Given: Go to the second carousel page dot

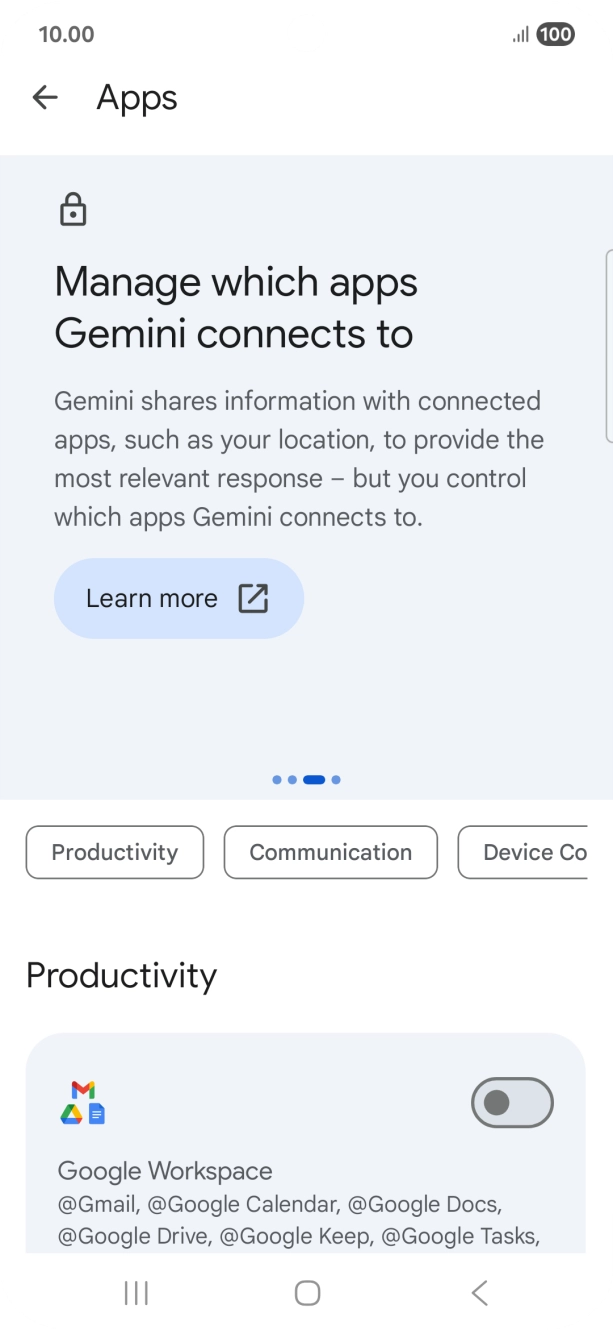Looking at the screenshot, I should pos(292,780).
